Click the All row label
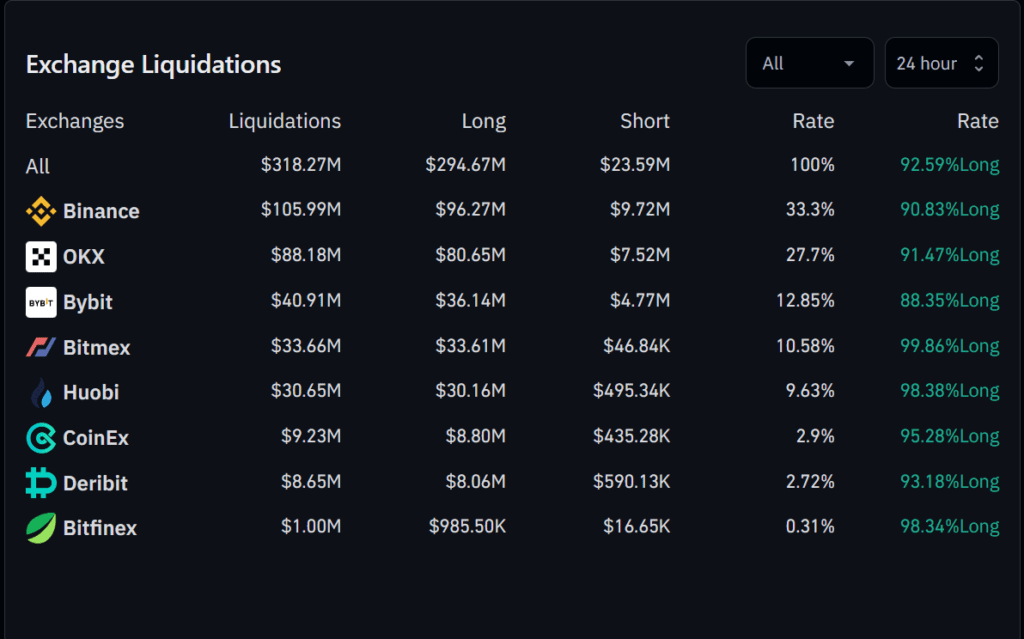This screenshot has width=1024, height=639. point(37,166)
